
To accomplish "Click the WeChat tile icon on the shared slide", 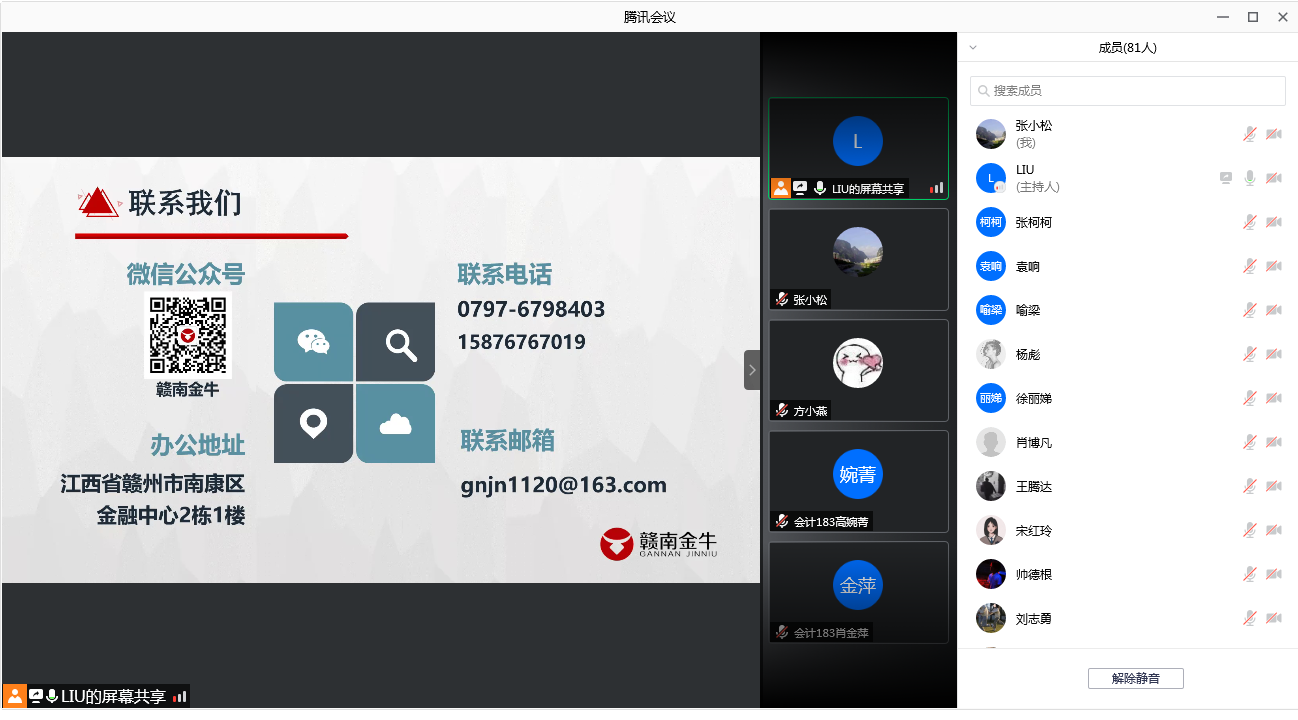I will [313, 342].
